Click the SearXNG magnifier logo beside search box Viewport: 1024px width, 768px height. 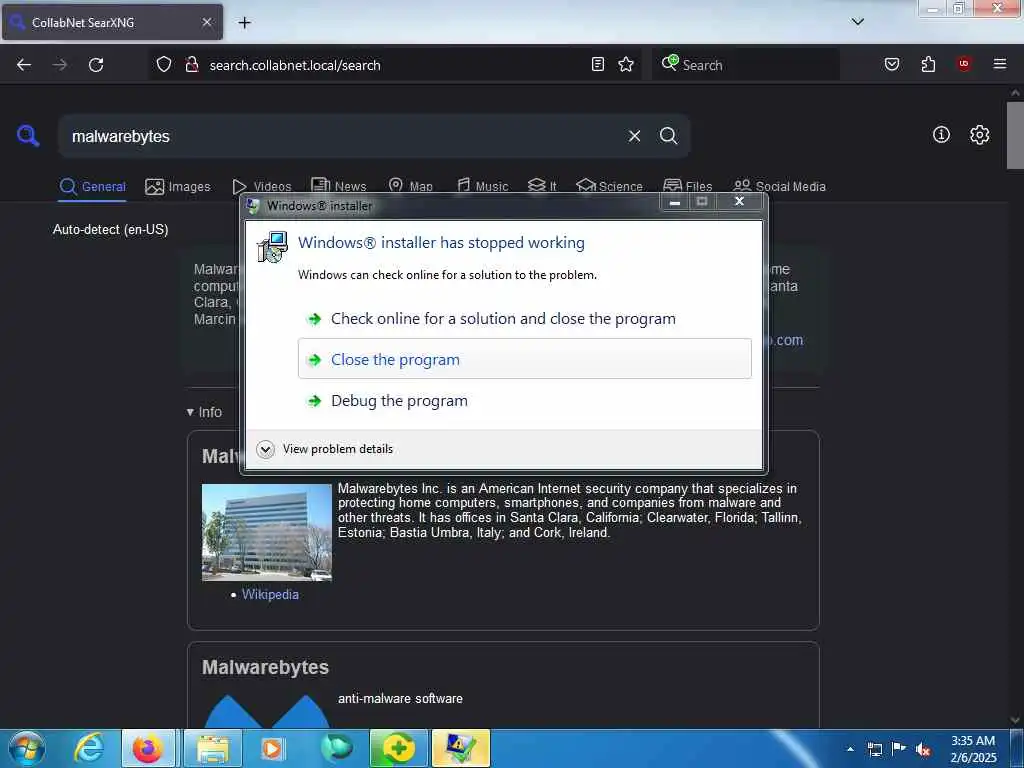pos(28,136)
